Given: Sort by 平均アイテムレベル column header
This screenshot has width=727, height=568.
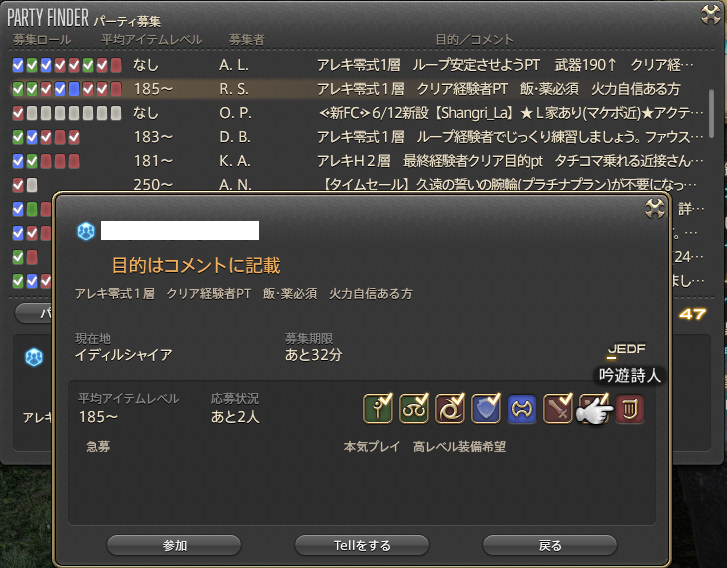Looking at the screenshot, I should (152, 40).
